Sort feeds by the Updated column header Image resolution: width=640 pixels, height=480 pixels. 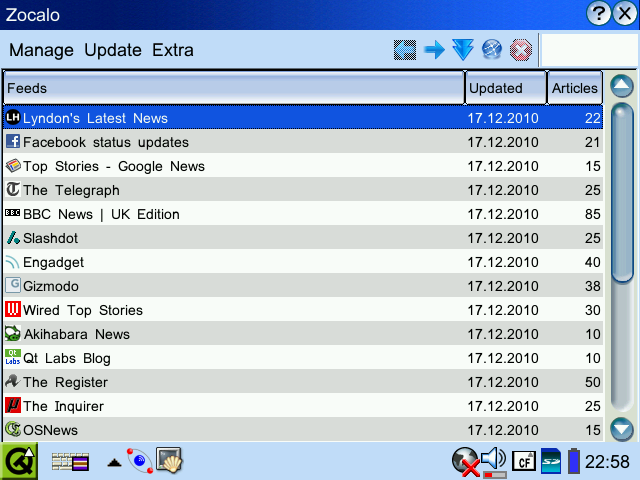pyautogui.click(x=506, y=88)
